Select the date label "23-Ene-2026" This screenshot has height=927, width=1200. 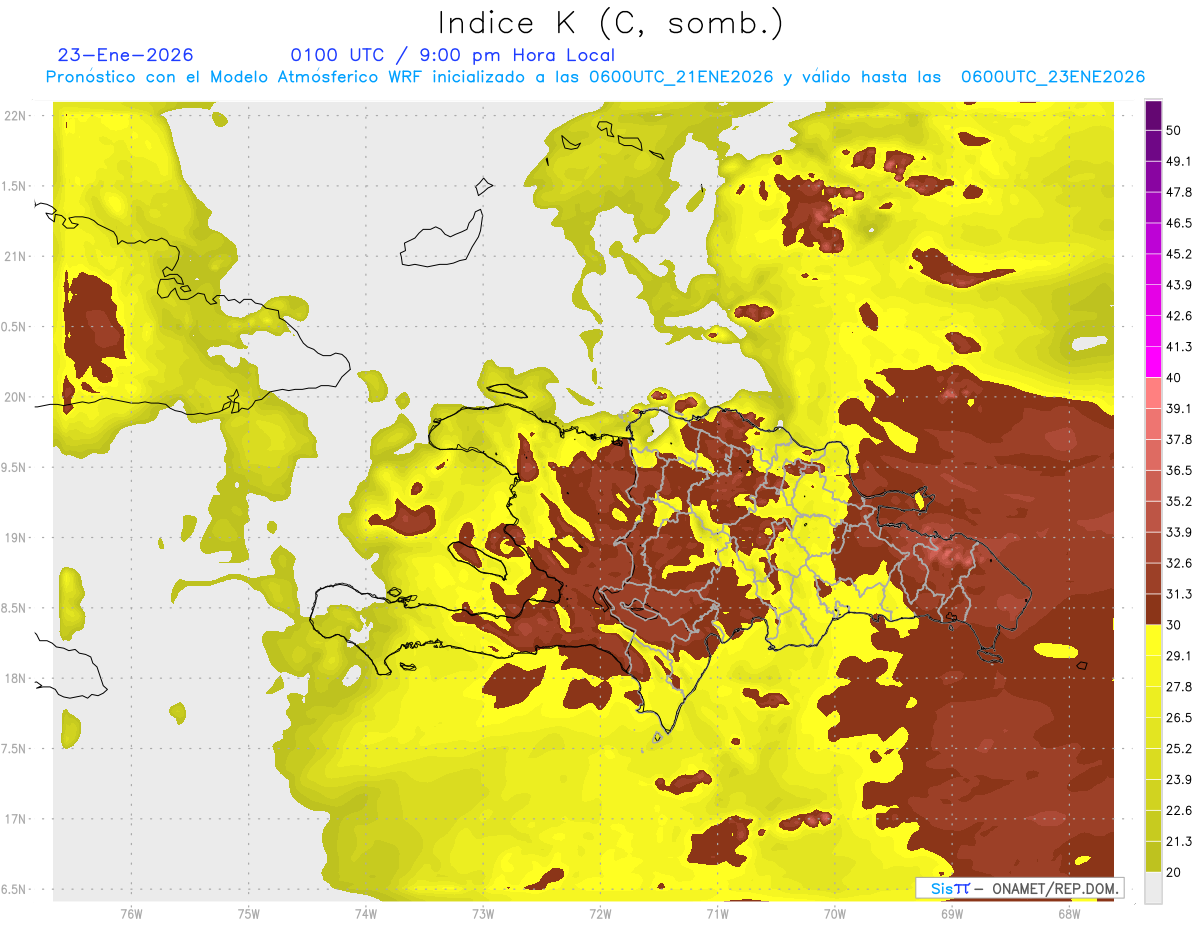click(126, 55)
